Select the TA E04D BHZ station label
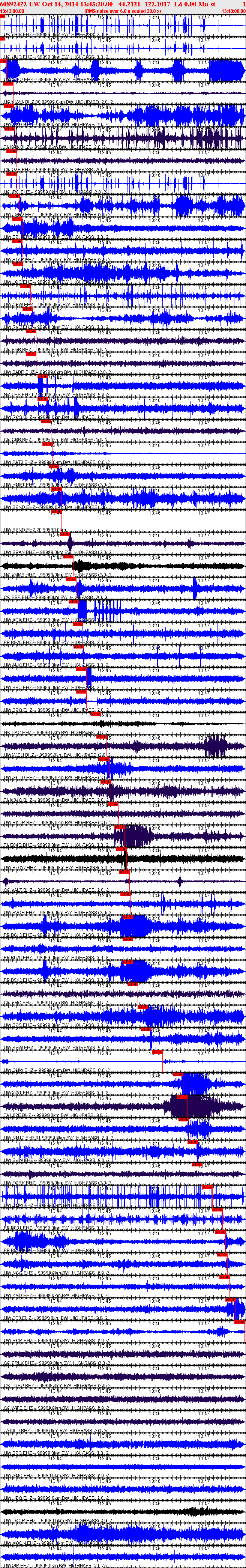This screenshot has height=1568, width=246. (57, 846)
